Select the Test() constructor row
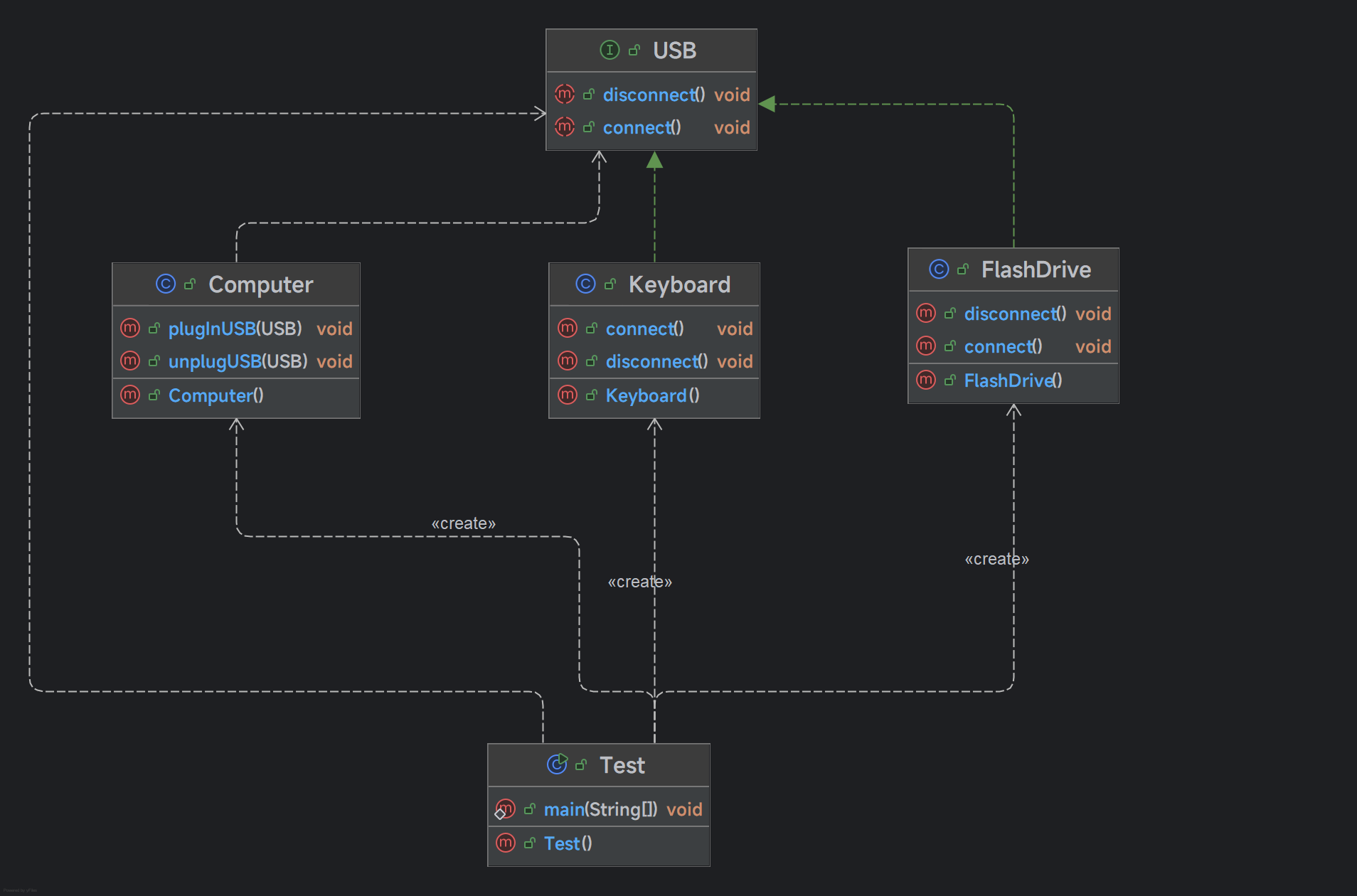 click(x=568, y=844)
